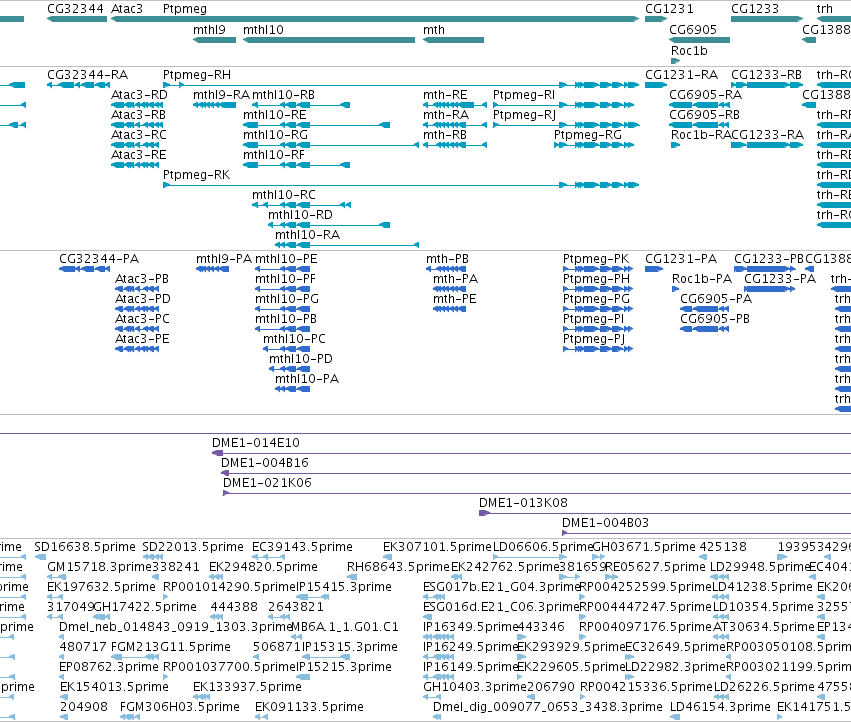This screenshot has height=722, width=851.
Task: Click transcript mthl10-RB
Action: pyautogui.click(x=283, y=95)
